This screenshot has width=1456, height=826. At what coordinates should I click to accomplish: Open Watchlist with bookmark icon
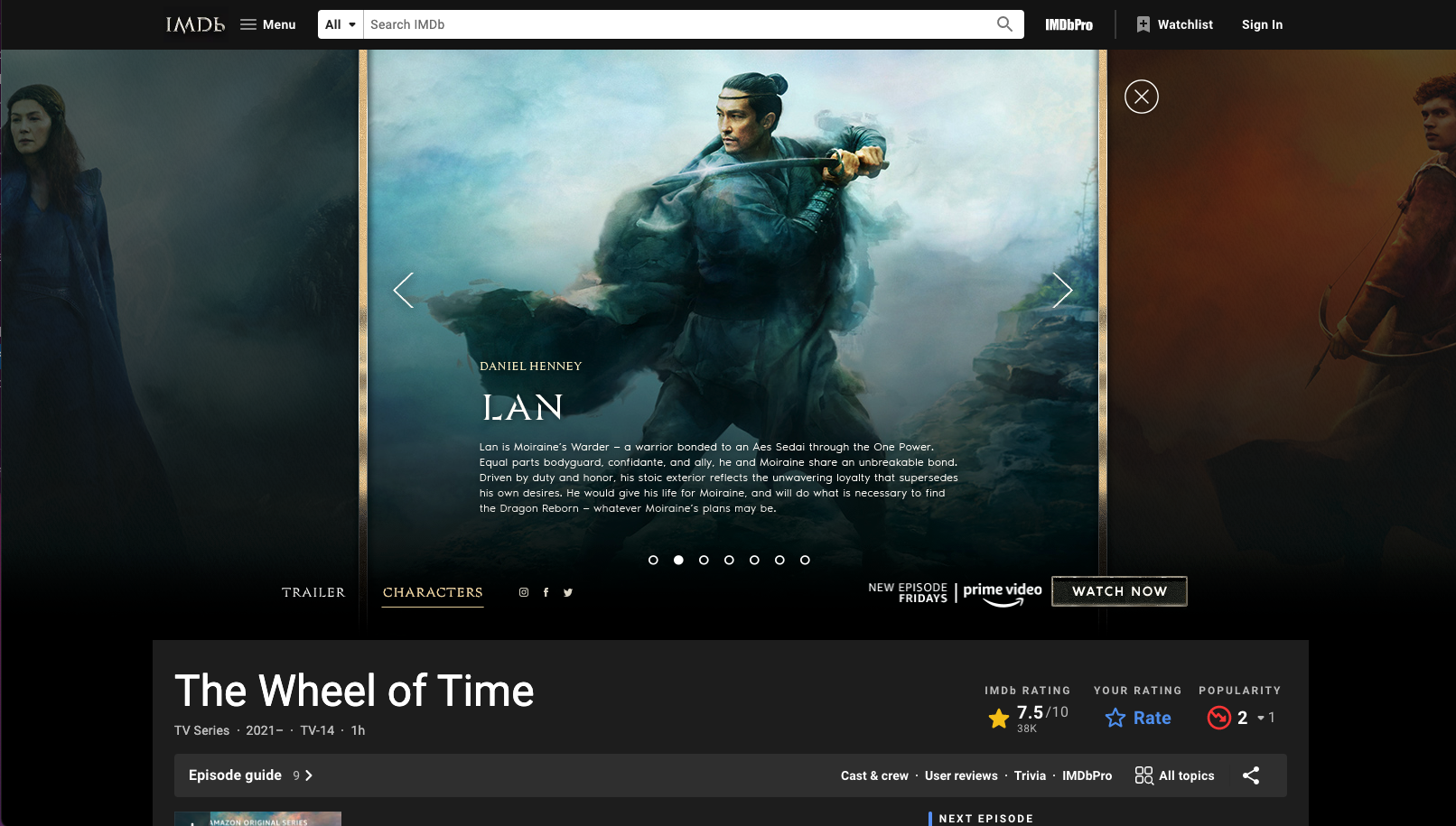coord(1175,24)
